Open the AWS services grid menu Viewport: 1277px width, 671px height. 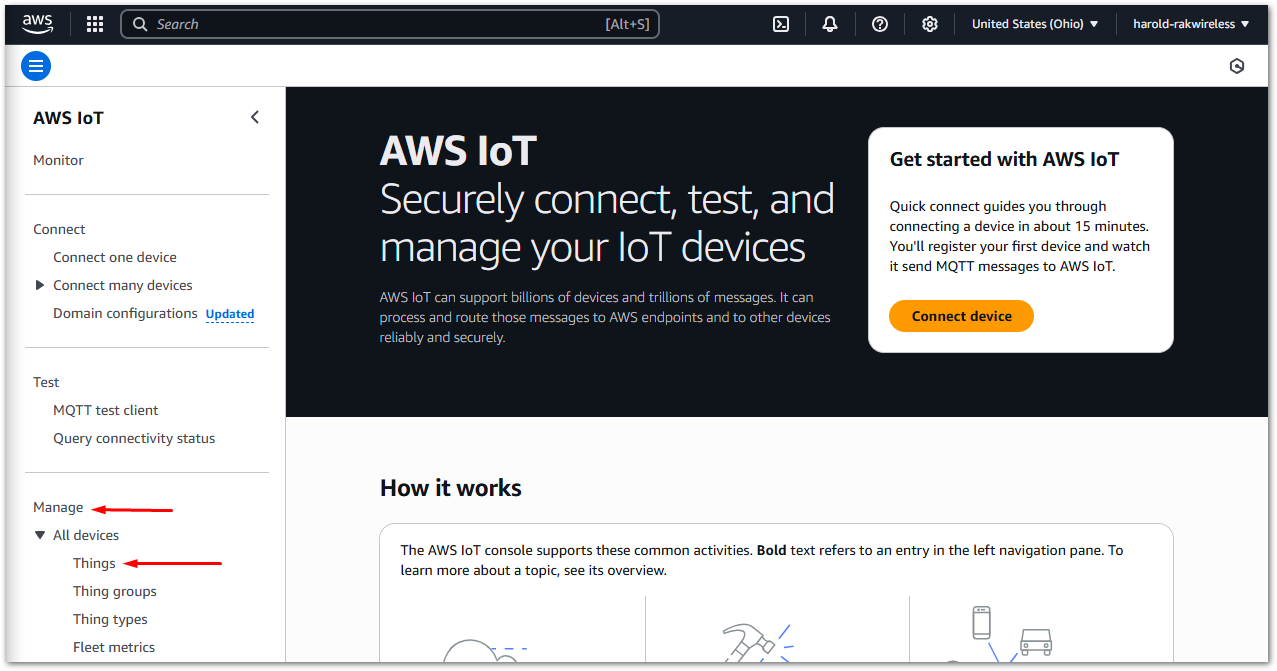tap(94, 23)
